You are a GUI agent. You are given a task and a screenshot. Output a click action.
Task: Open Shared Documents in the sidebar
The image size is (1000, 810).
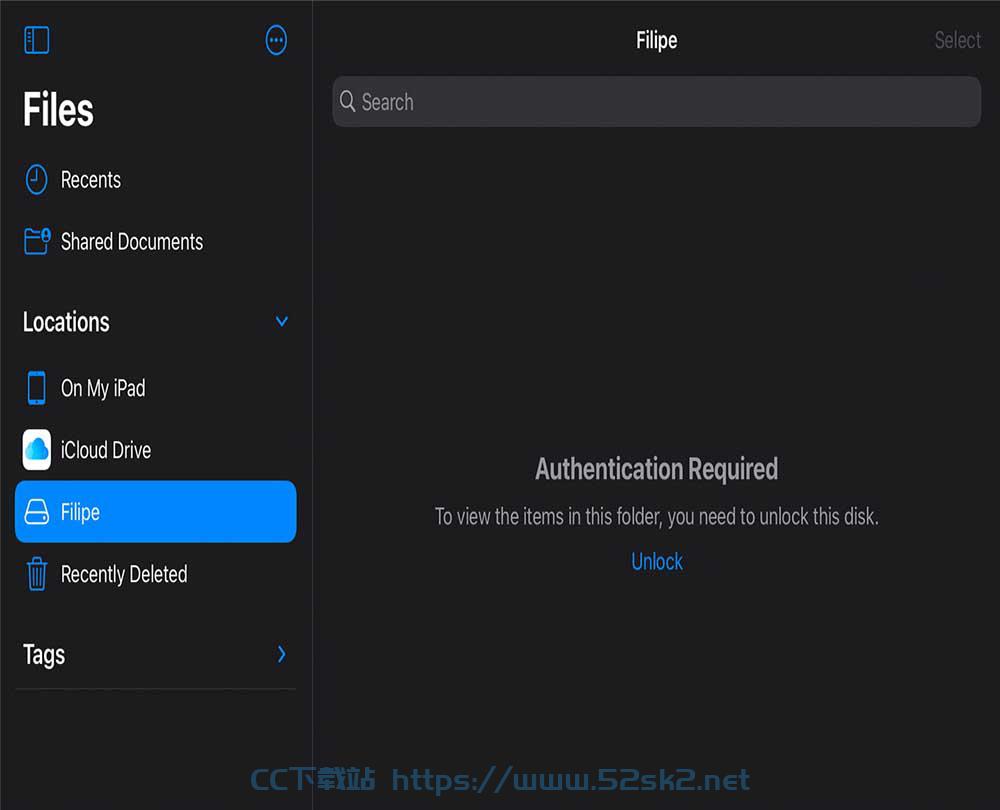click(x=155, y=242)
